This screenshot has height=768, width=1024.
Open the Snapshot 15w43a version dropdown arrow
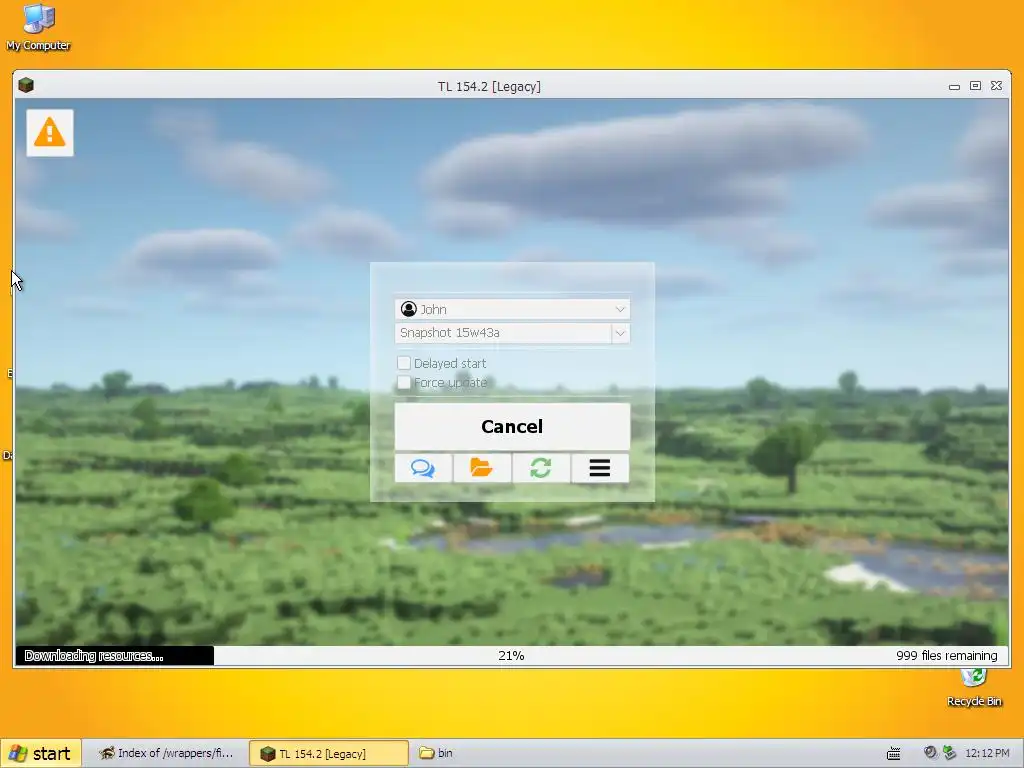[620, 333]
